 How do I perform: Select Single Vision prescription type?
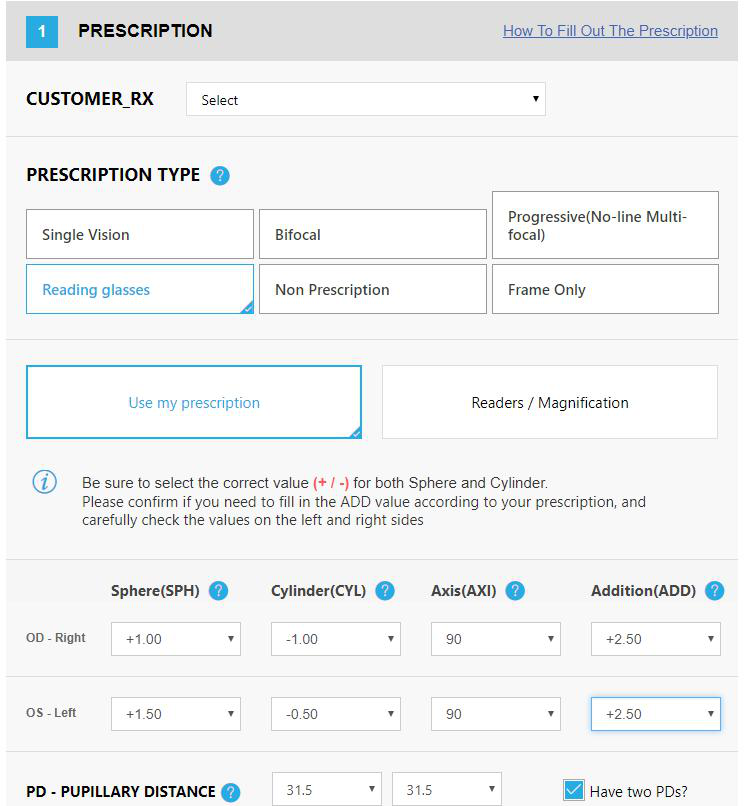tap(140, 234)
